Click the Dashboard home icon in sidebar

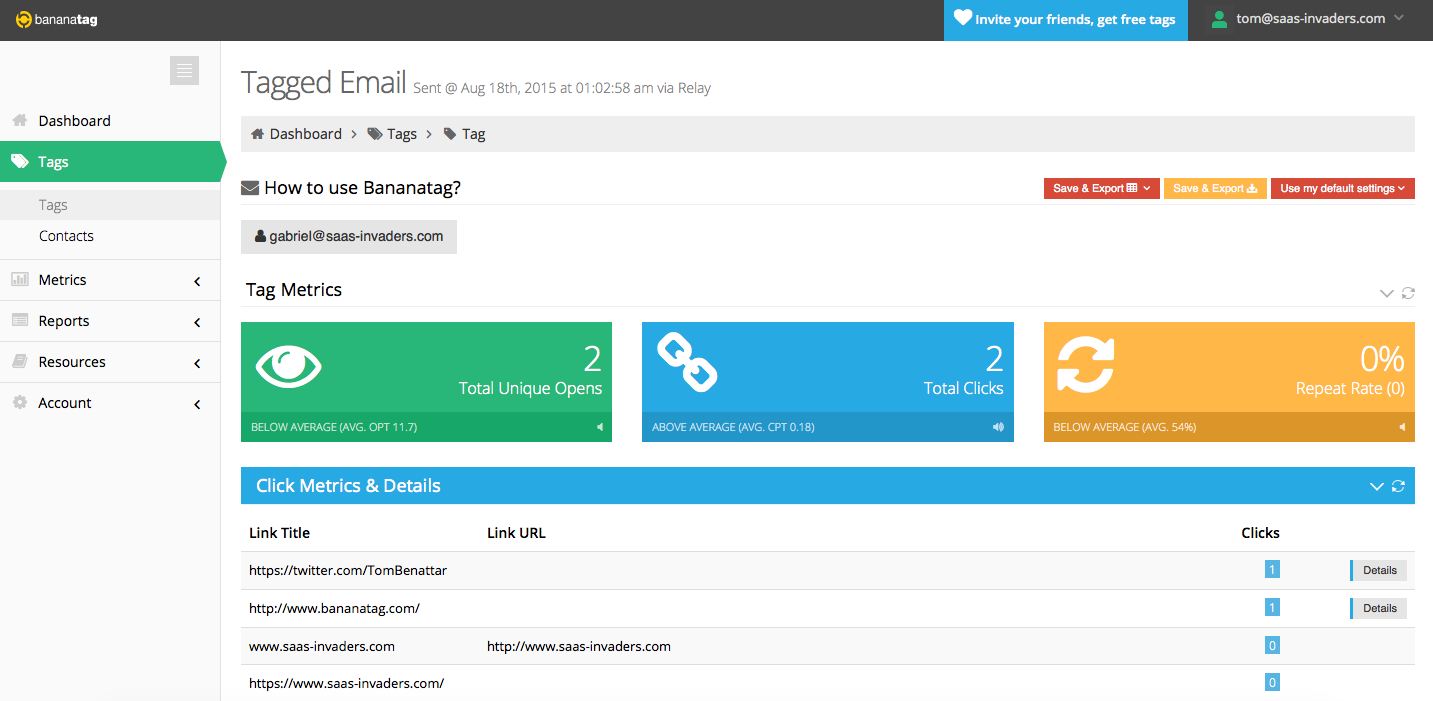pos(19,120)
